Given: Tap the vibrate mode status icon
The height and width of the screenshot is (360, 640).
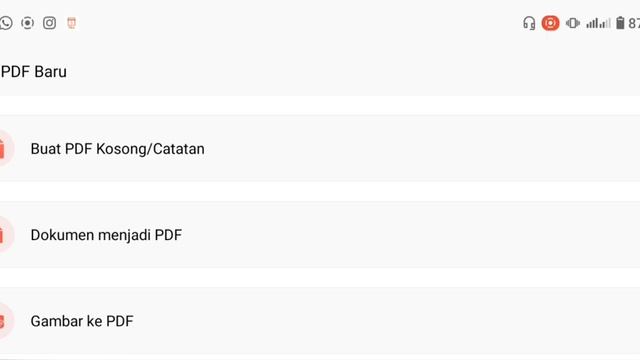Looking at the screenshot, I should [x=573, y=23].
